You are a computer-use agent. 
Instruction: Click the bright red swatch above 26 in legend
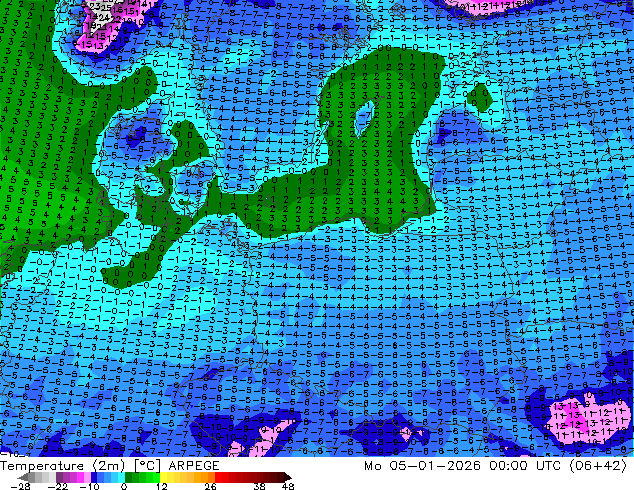[x=218, y=477]
